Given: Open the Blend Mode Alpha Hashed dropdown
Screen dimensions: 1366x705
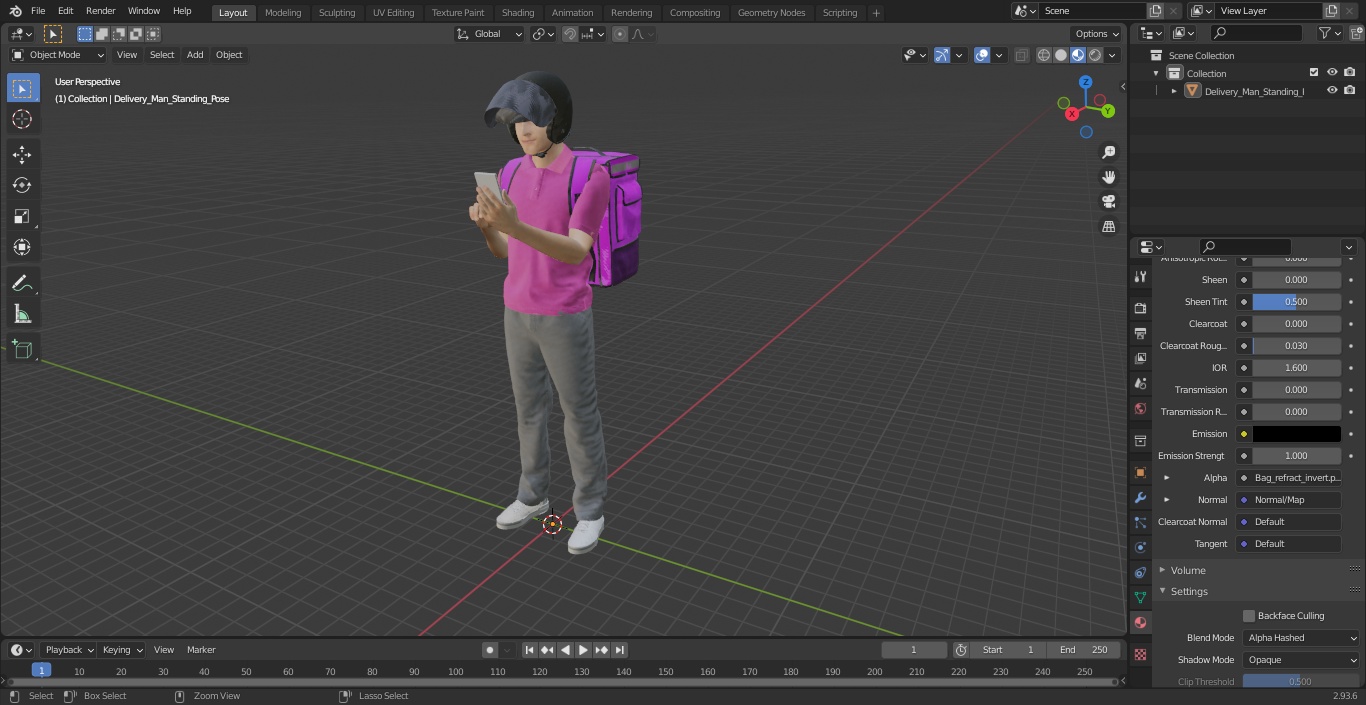Looking at the screenshot, I should coord(1302,638).
